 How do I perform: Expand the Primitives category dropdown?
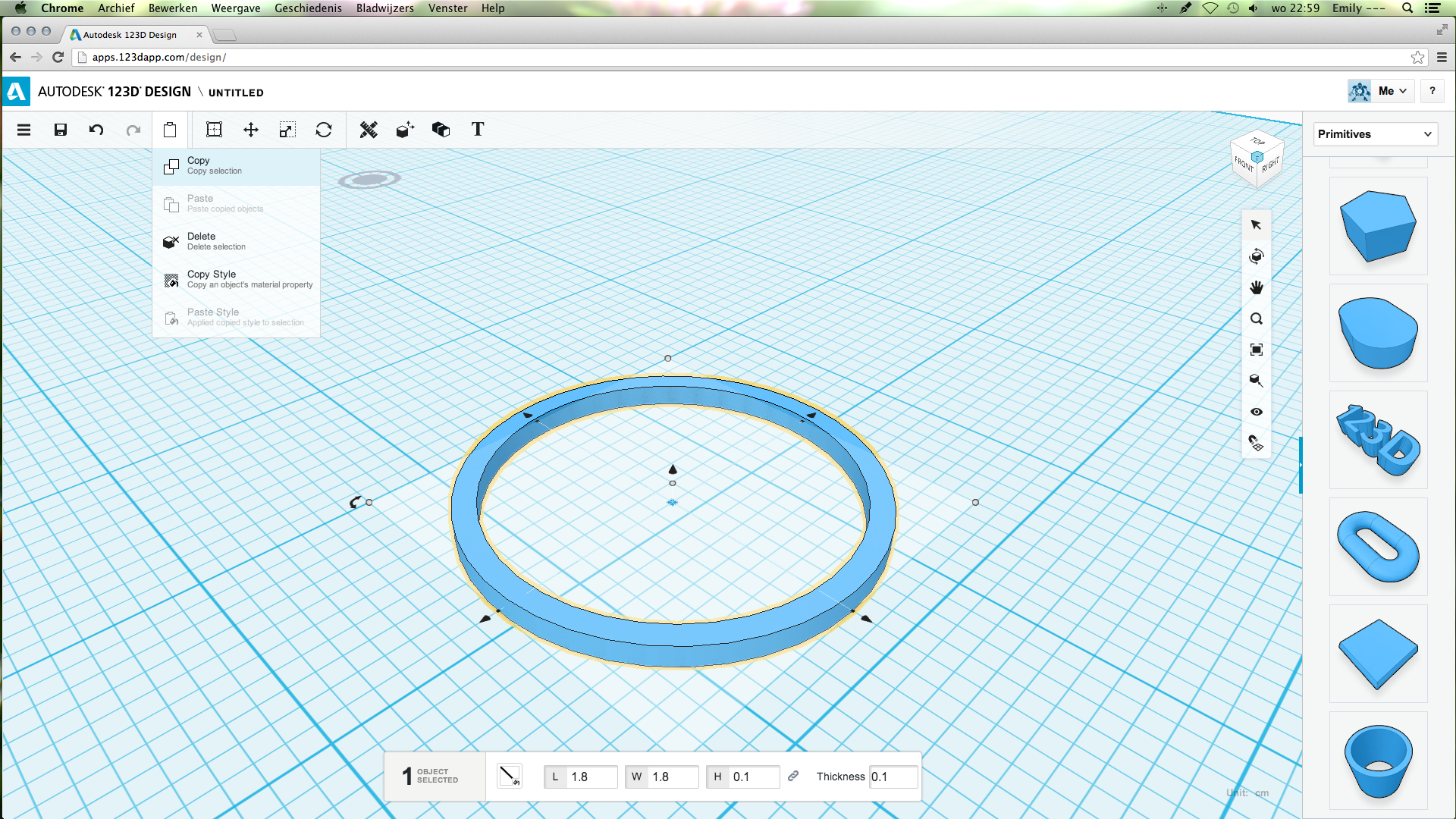(1375, 134)
